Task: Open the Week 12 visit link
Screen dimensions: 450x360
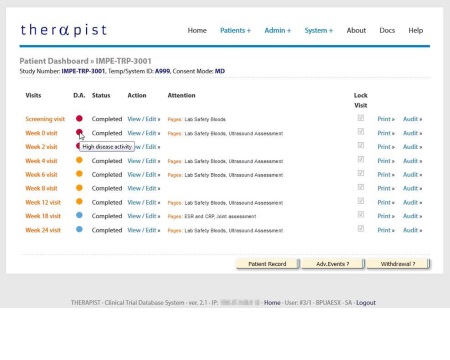Action: tap(43, 202)
